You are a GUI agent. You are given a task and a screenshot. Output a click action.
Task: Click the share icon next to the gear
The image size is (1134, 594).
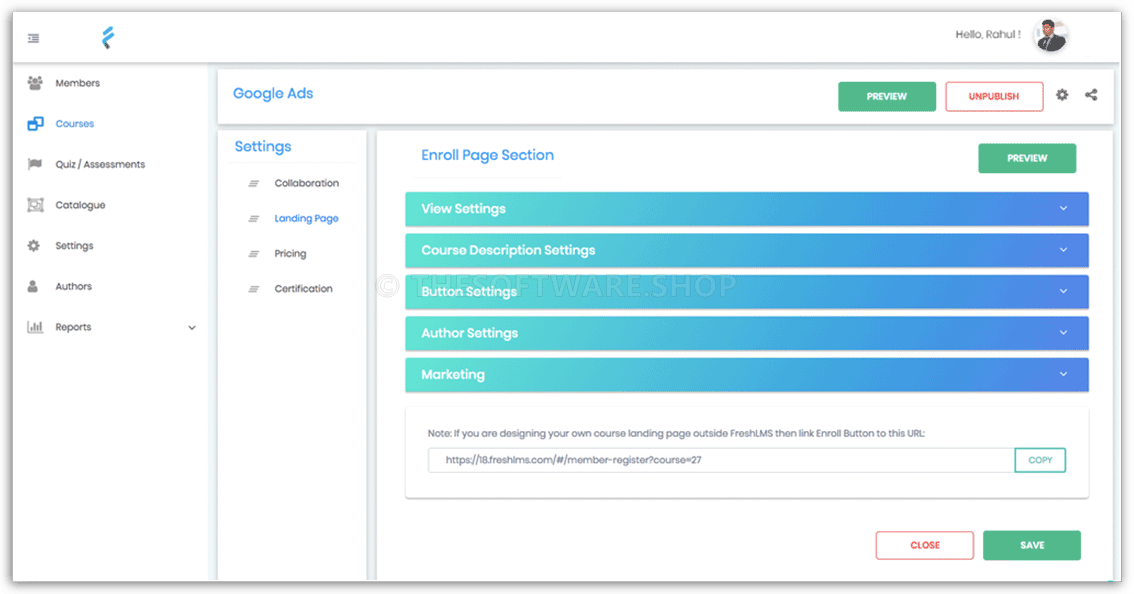point(1091,96)
